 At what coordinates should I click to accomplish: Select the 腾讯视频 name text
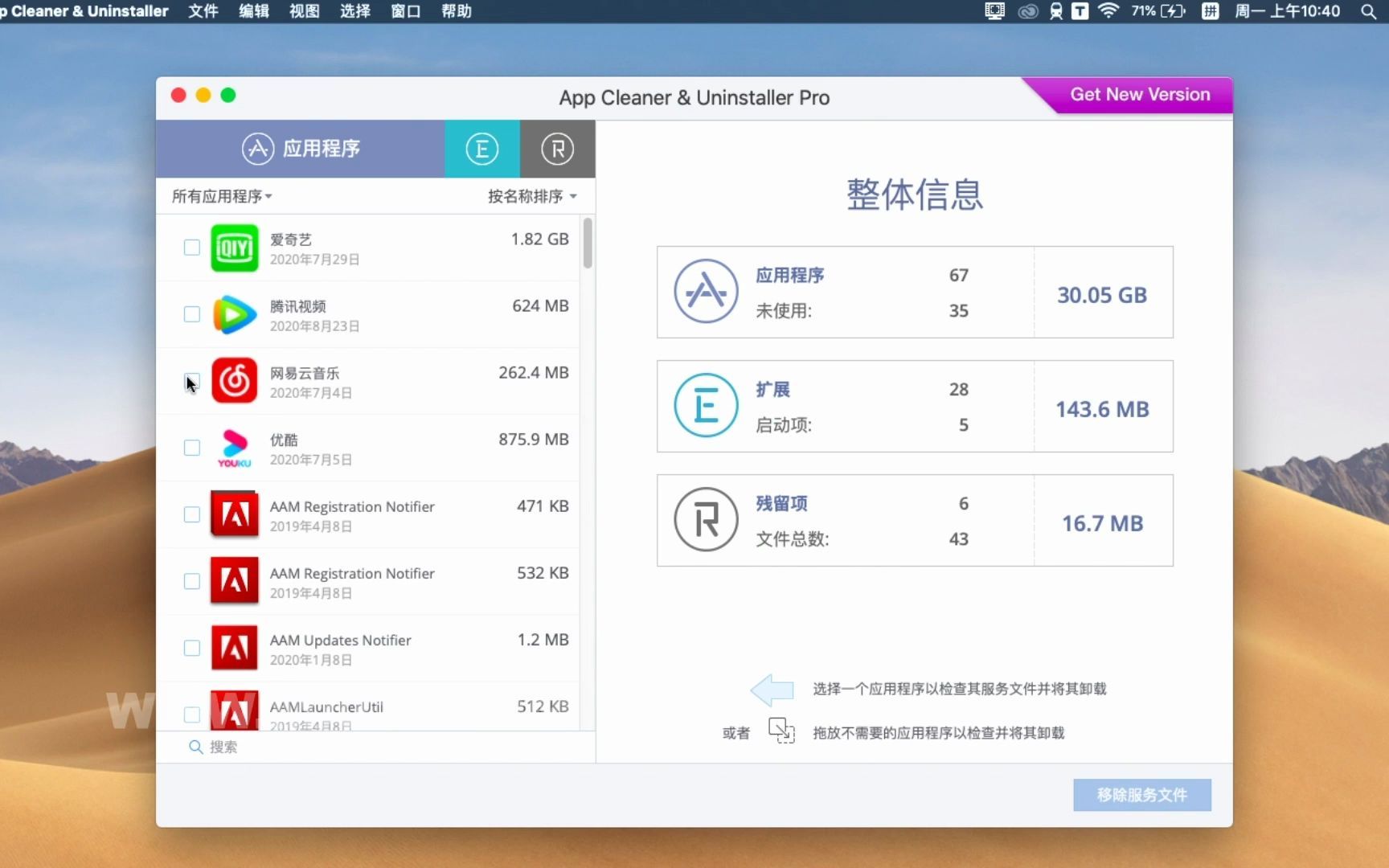click(298, 306)
